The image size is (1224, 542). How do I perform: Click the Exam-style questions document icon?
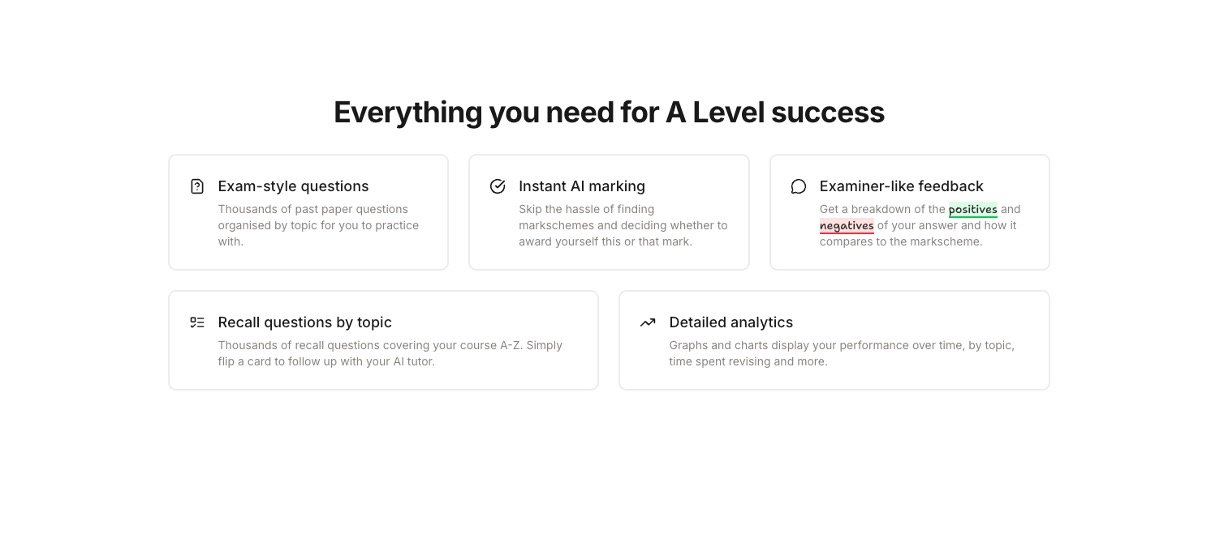coord(197,186)
